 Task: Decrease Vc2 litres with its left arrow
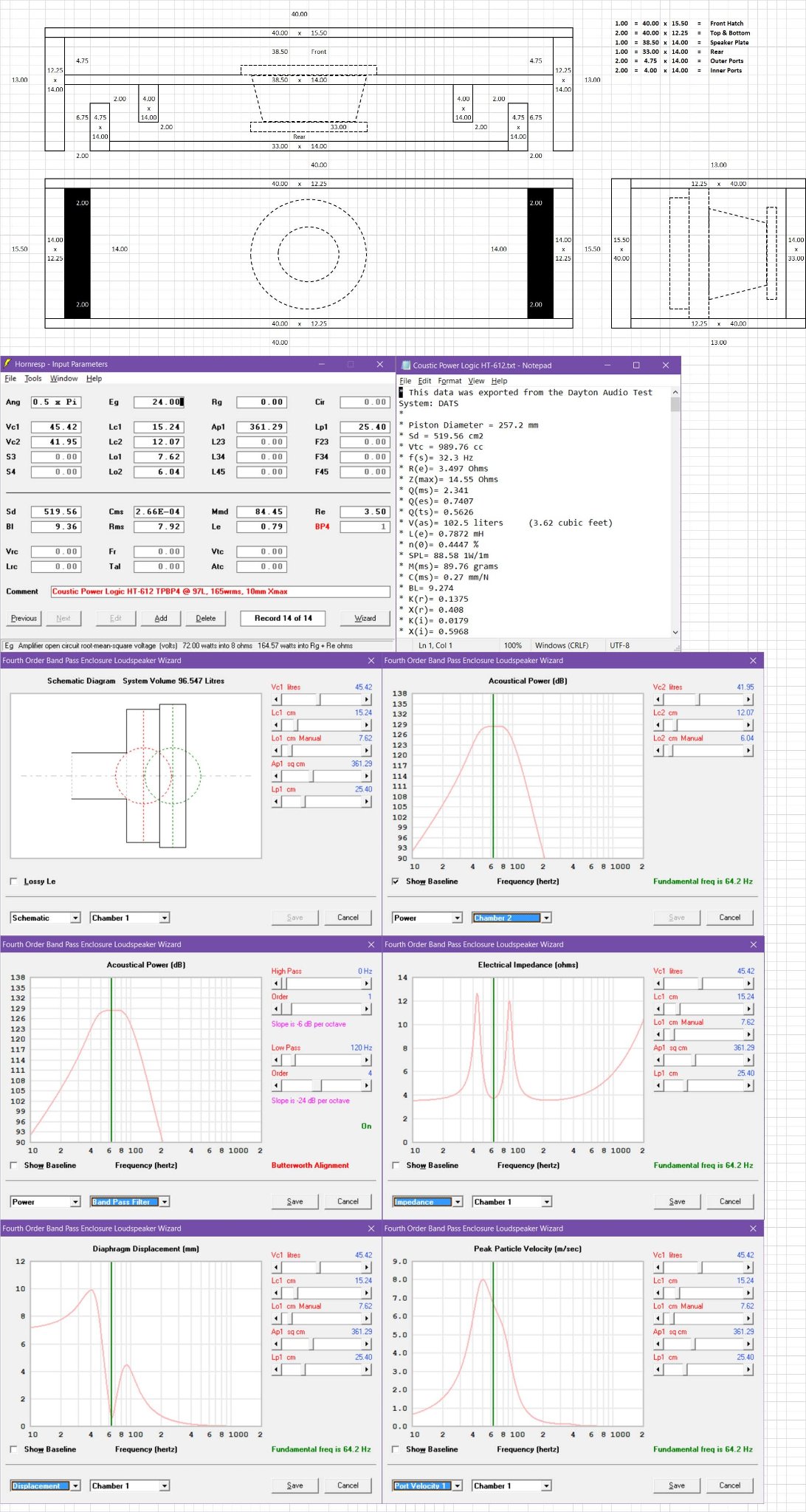coord(658,699)
